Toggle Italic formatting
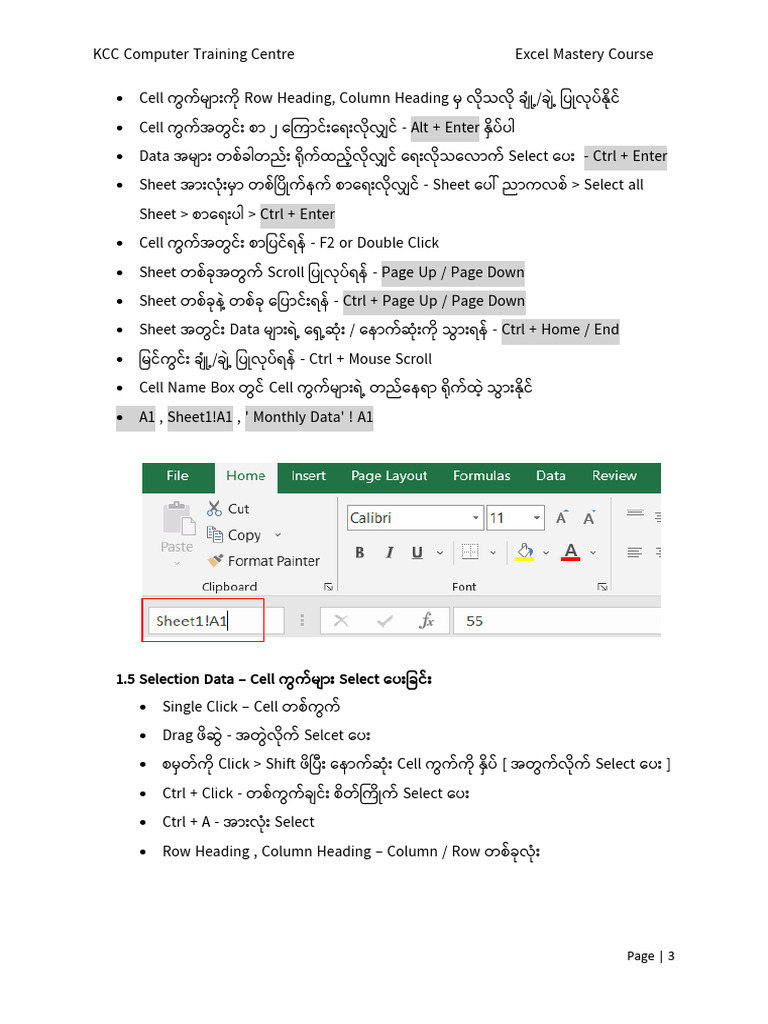 point(389,552)
